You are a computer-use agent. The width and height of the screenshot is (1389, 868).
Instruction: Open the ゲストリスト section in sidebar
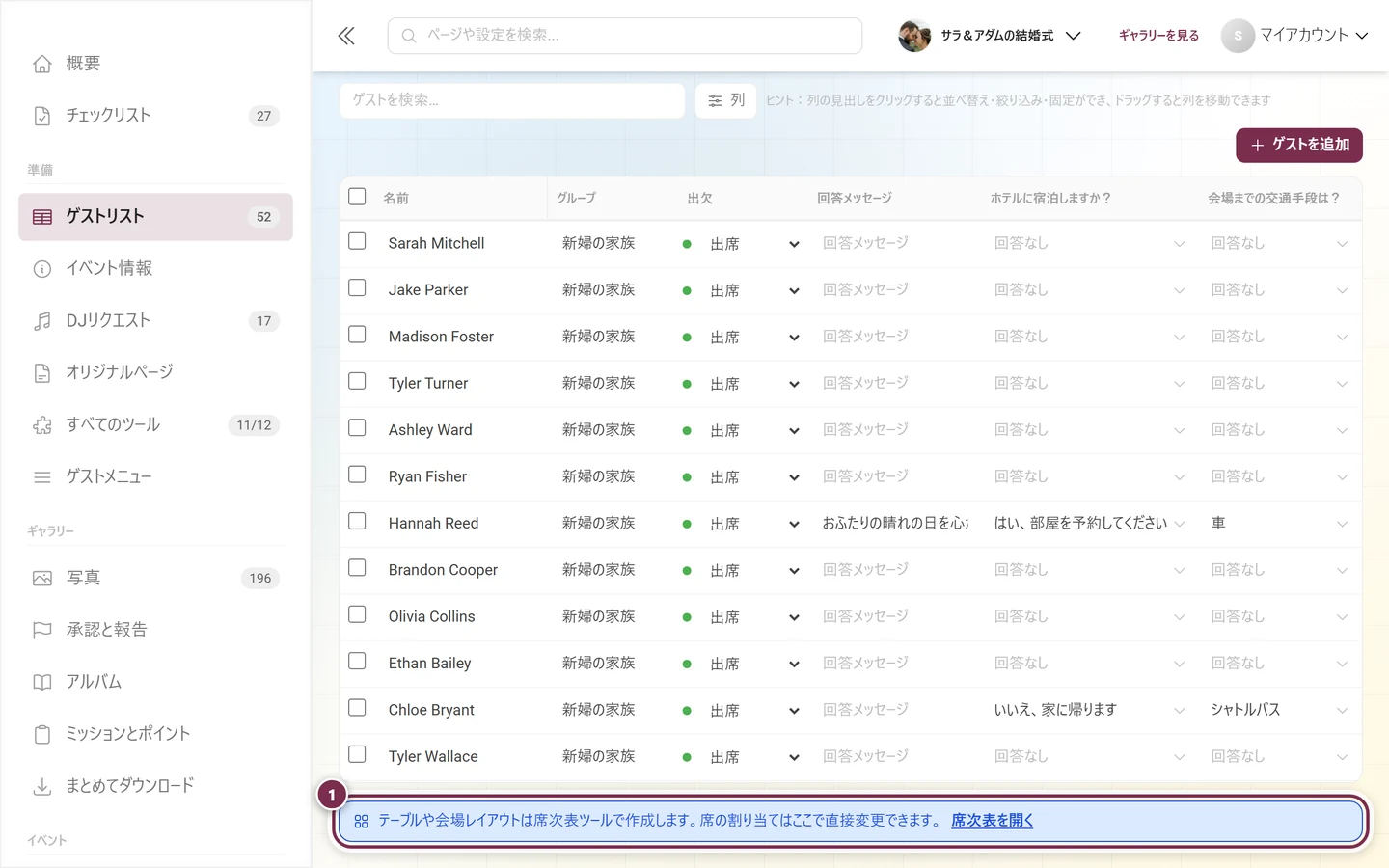pyautogui.click(x=155, y=217)
